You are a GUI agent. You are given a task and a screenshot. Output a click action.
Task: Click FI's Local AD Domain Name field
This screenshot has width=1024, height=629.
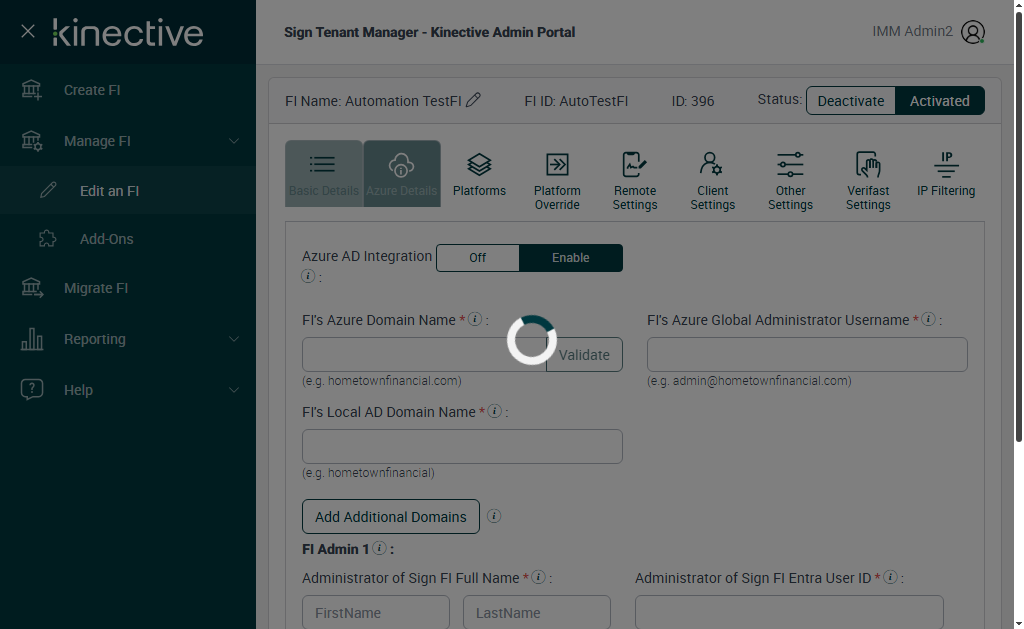(x=462, y=446)
